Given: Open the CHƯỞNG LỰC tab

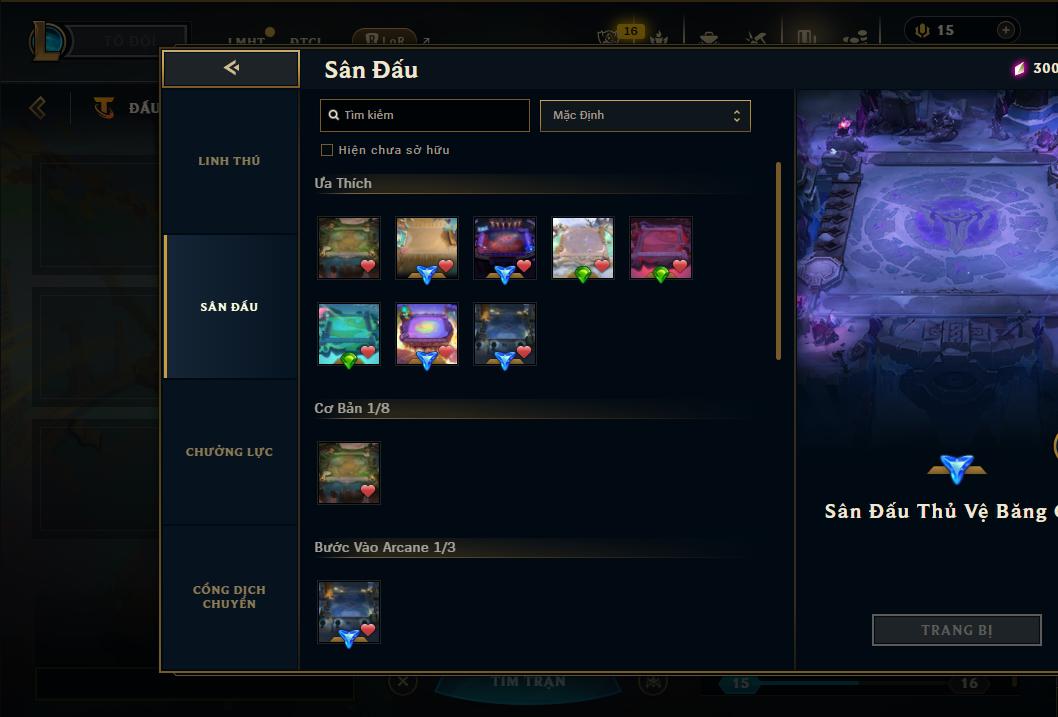Looking at the screenshot, I should point(229,452).
